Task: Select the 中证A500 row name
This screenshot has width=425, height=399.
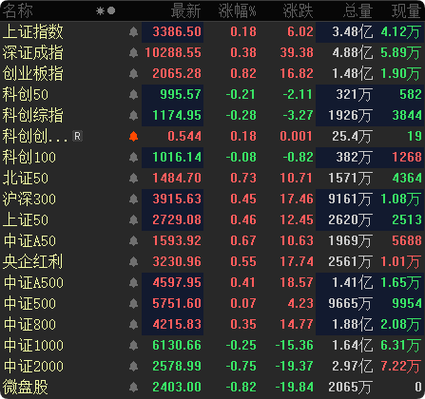Action: click(x=33, y=283)
